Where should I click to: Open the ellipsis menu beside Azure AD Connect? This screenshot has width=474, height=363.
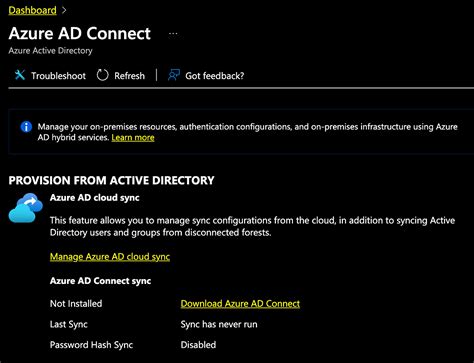tap(173, 34)
